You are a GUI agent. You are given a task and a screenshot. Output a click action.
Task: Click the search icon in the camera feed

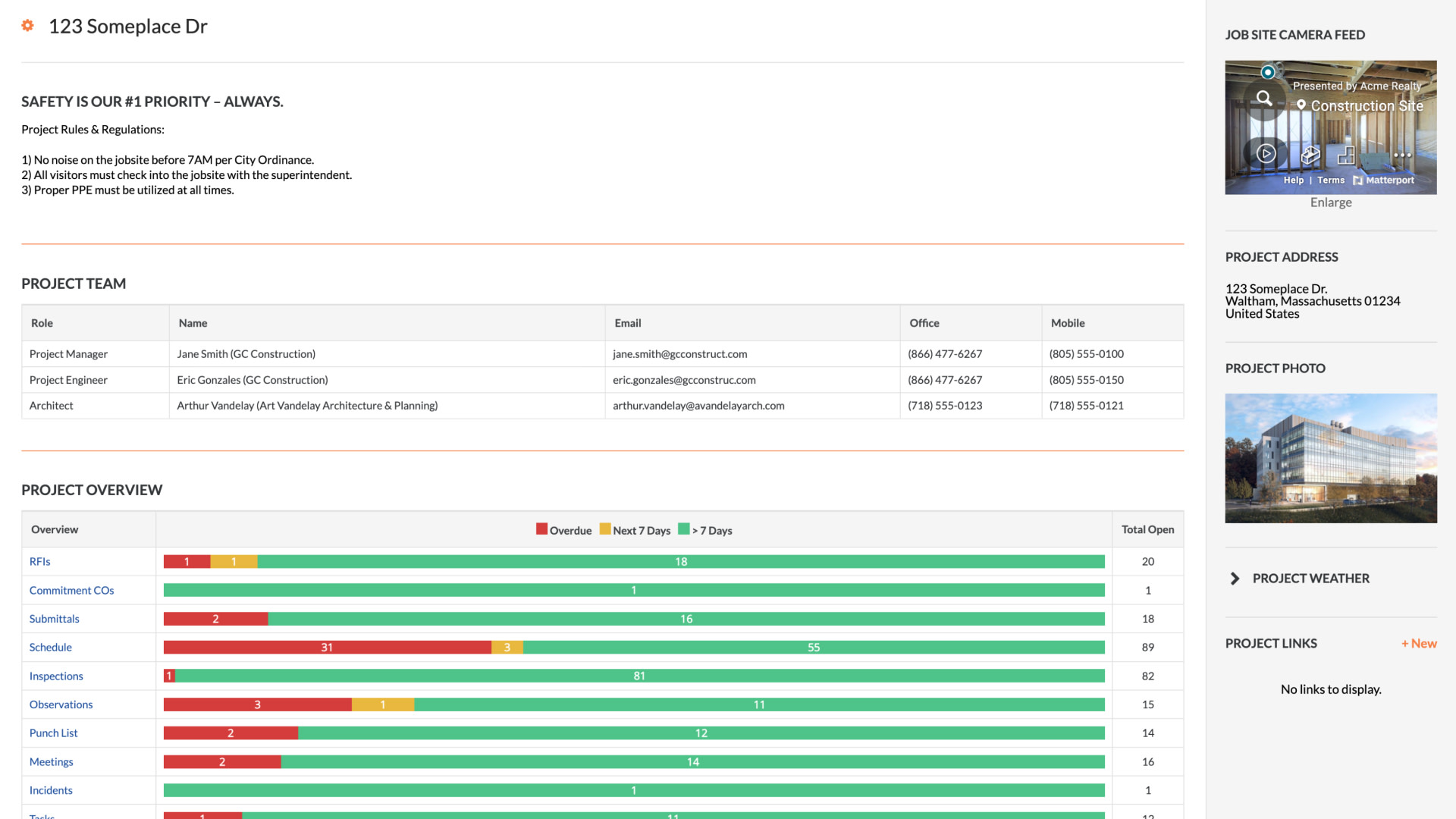(1263, 98)
